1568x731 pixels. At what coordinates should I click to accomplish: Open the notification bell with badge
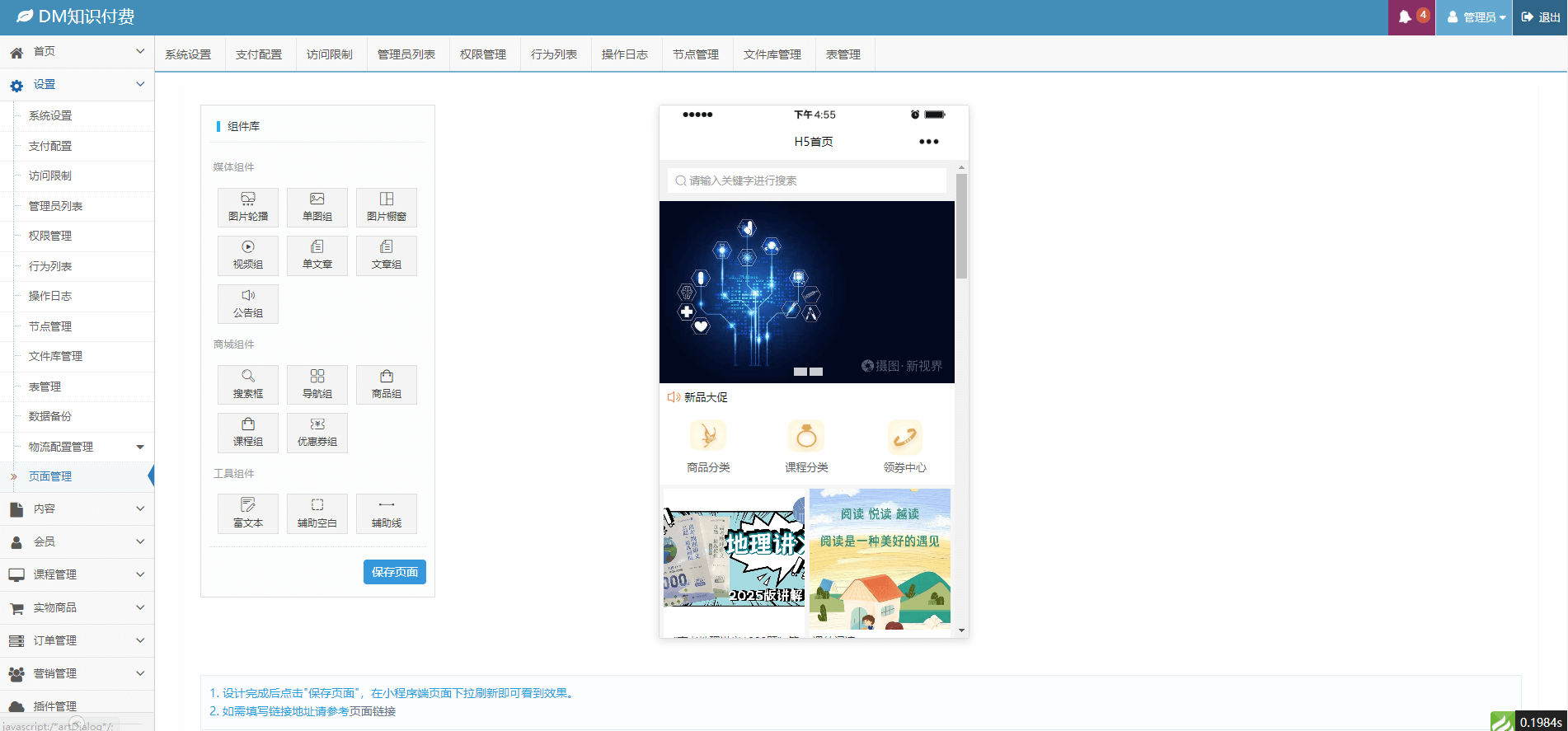(x=1411, y=17)
